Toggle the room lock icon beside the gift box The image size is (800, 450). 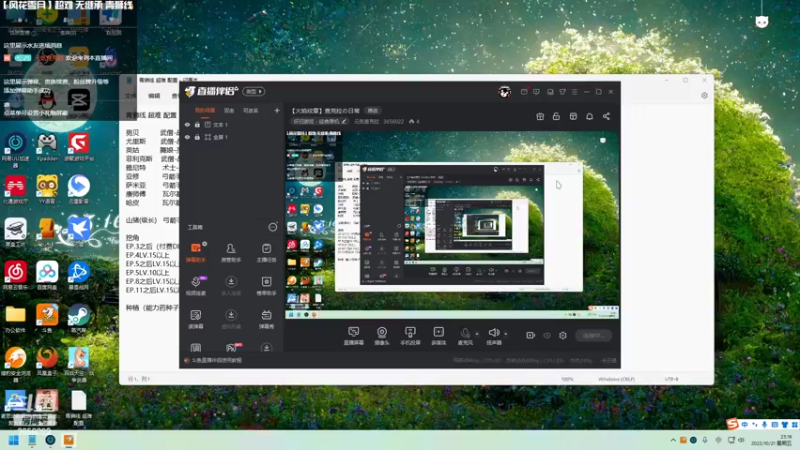tap(556, 116)
